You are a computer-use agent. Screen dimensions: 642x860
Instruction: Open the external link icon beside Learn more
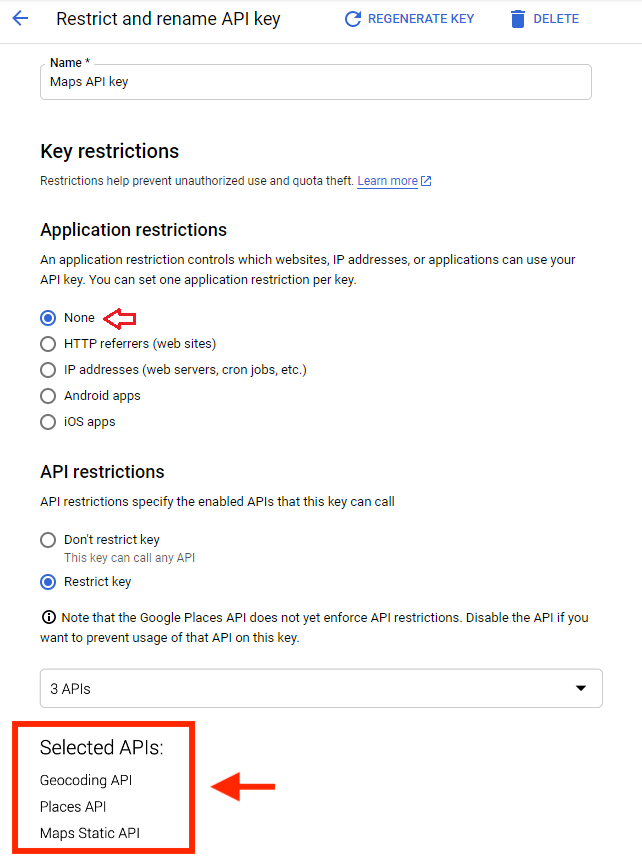coord(426,181)
